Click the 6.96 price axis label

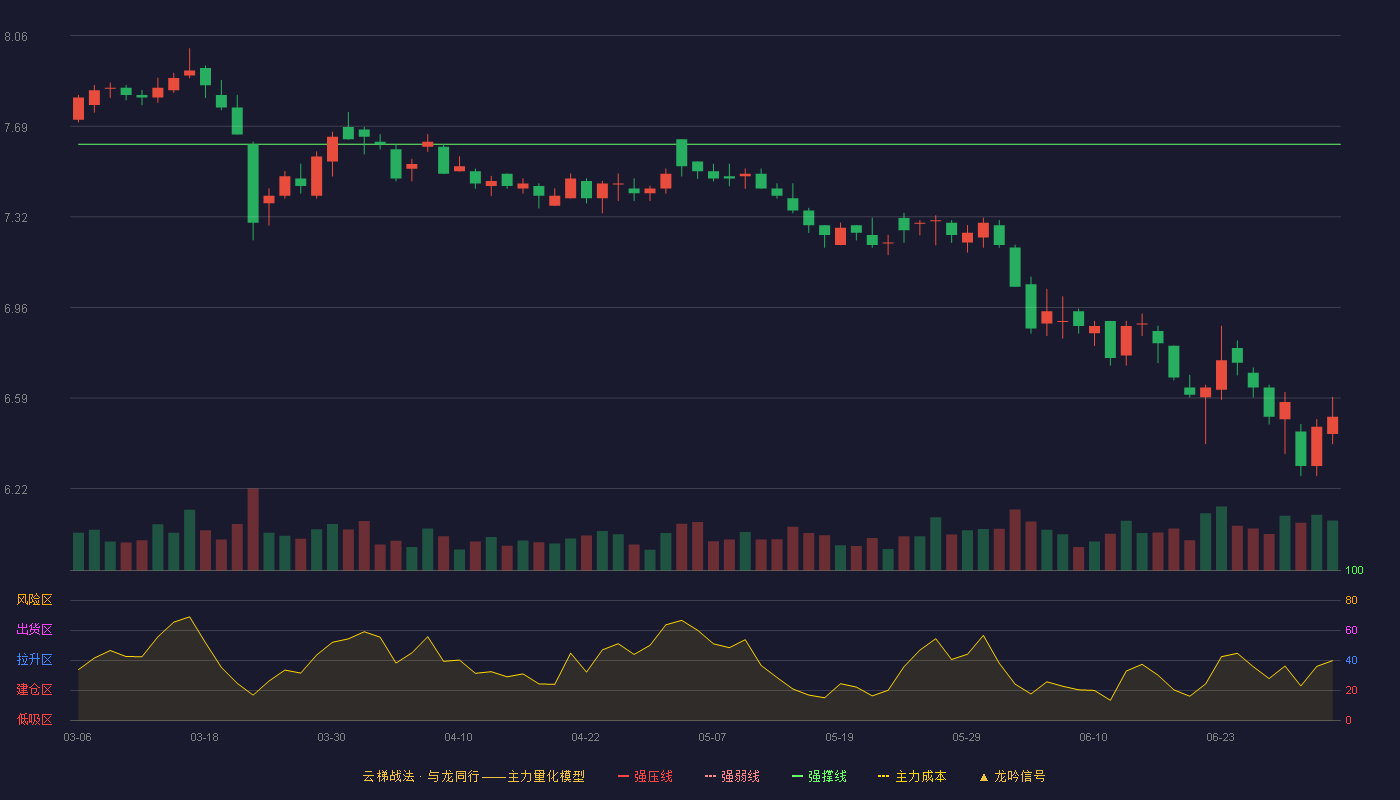point(16,309)
